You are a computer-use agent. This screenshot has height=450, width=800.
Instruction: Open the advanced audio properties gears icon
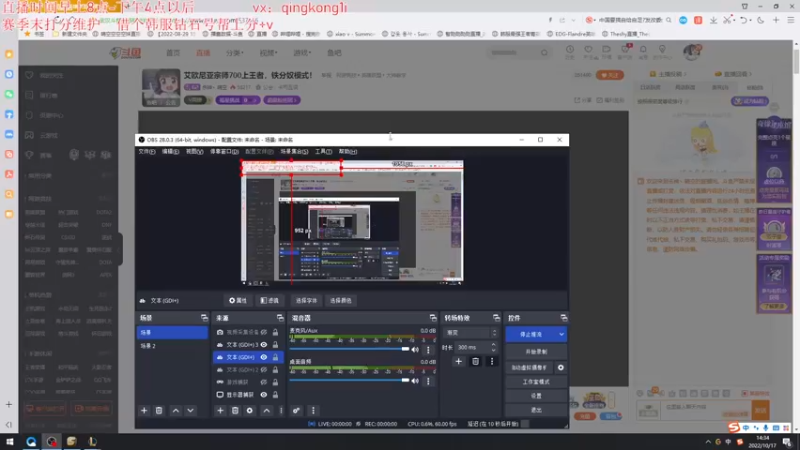point(296,411)
